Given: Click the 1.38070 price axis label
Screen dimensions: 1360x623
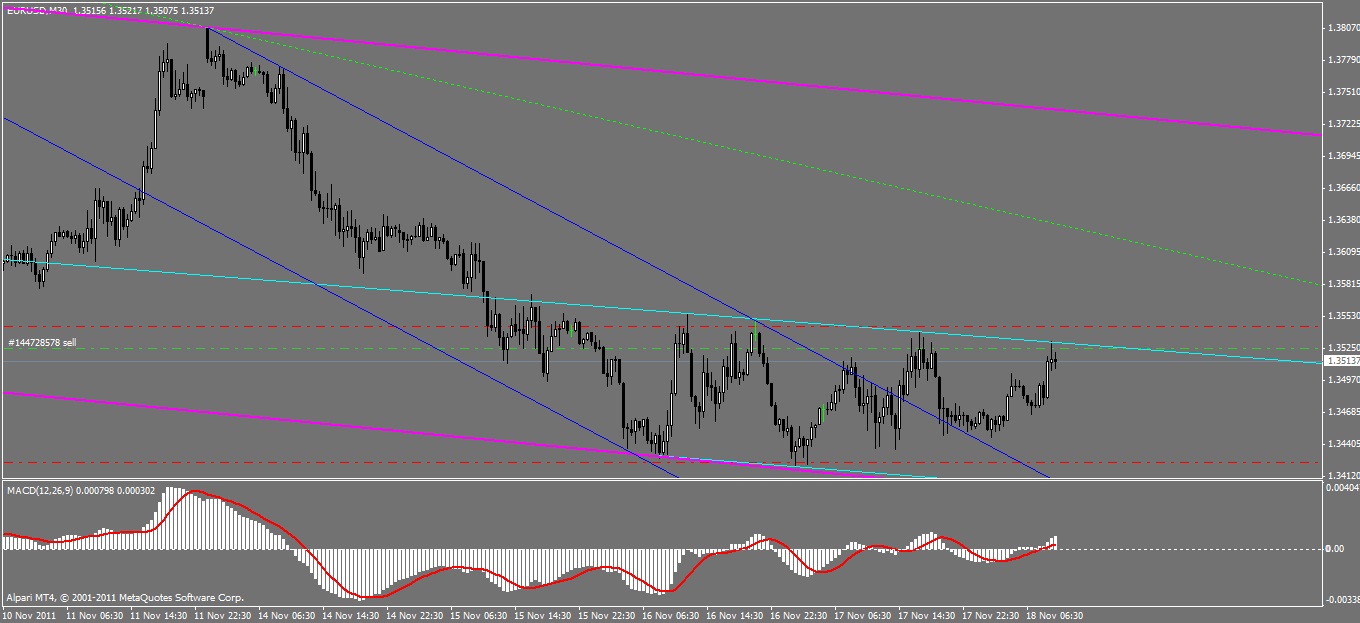Looking at the screenshot, I should [x=1342, y=28].
